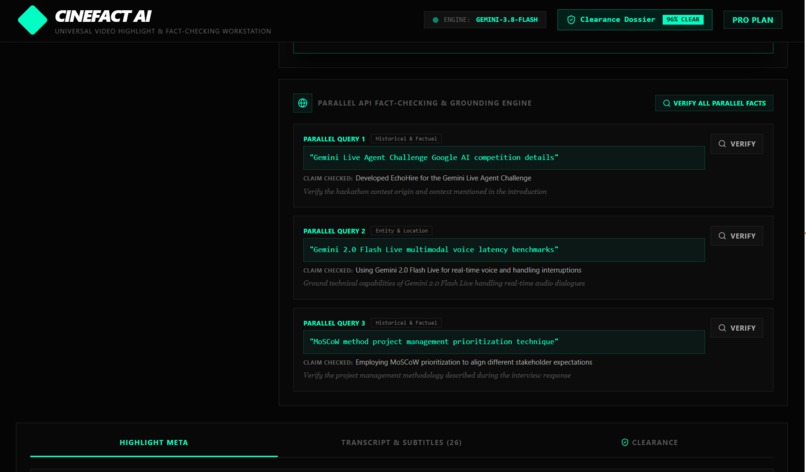Click the CINEFACT AI title text

[x=103, y=16]
